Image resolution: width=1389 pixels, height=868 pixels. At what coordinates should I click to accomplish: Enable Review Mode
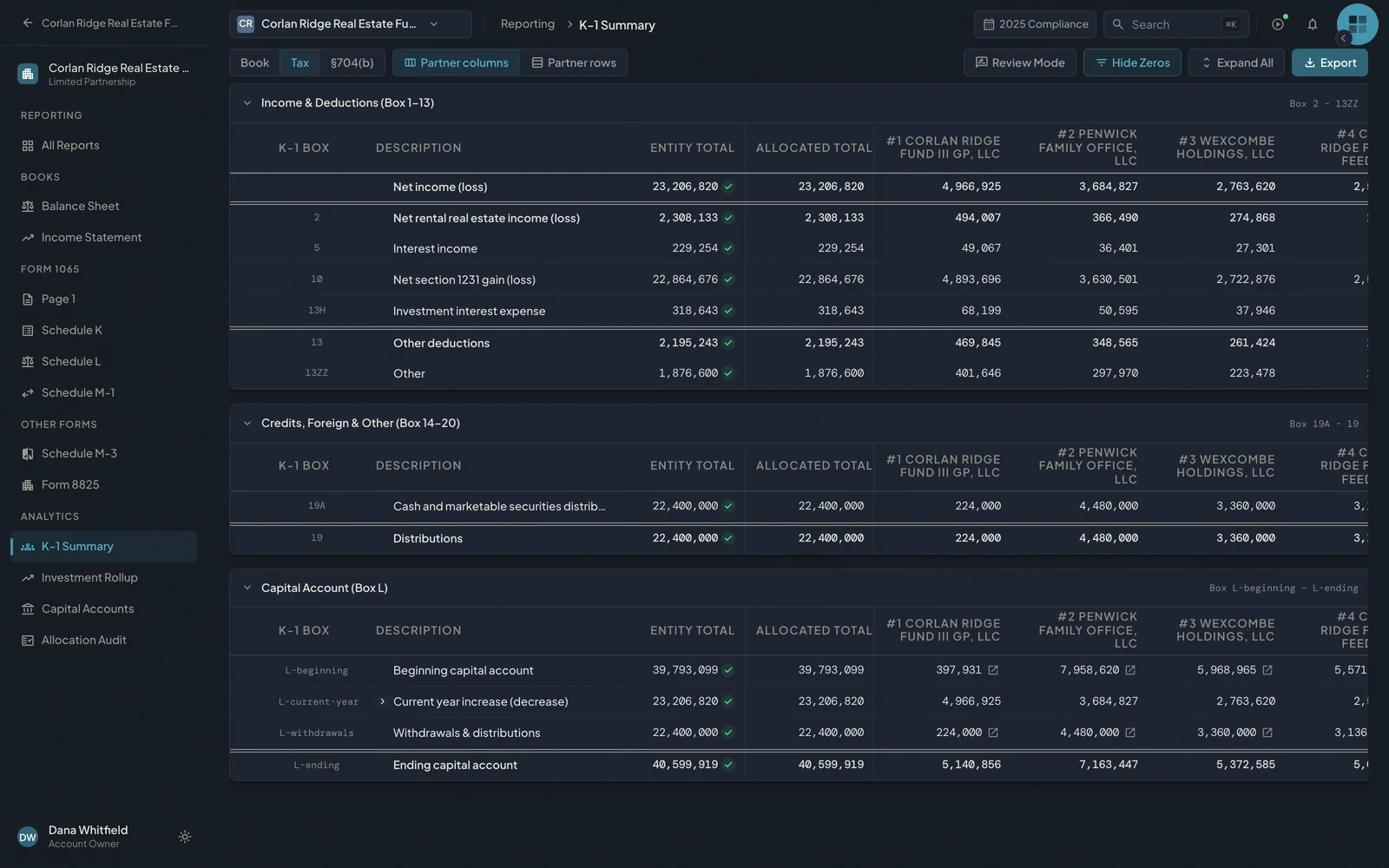(1020, 62)
